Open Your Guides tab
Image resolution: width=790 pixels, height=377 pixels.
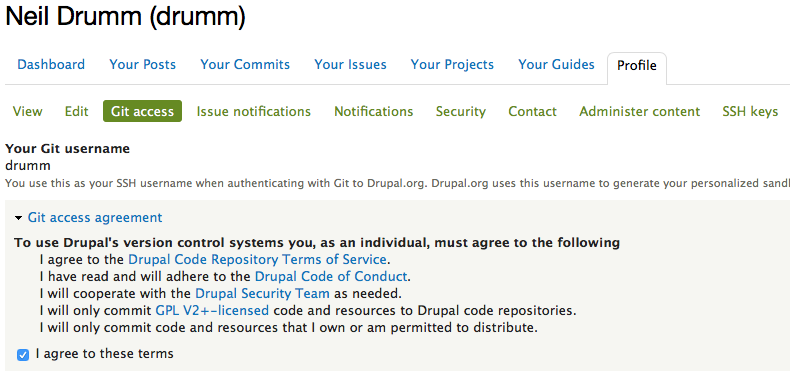click(x=556, y=65)
